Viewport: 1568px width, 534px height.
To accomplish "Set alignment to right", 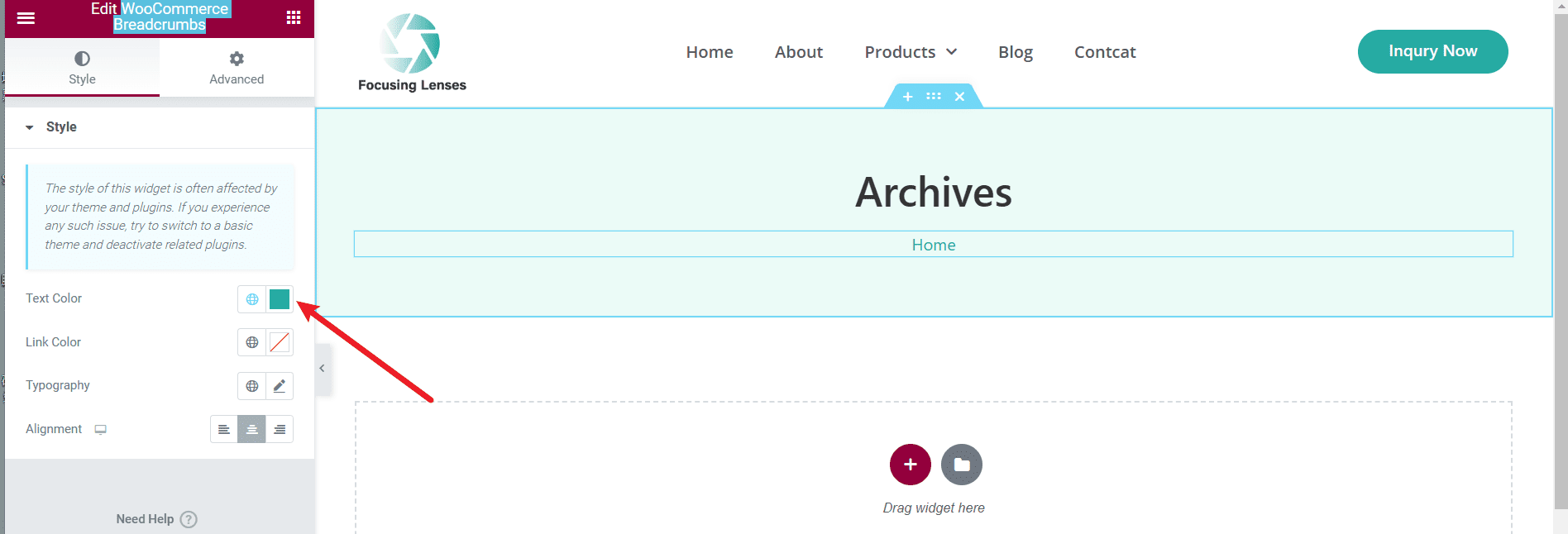I will (280, 429).
